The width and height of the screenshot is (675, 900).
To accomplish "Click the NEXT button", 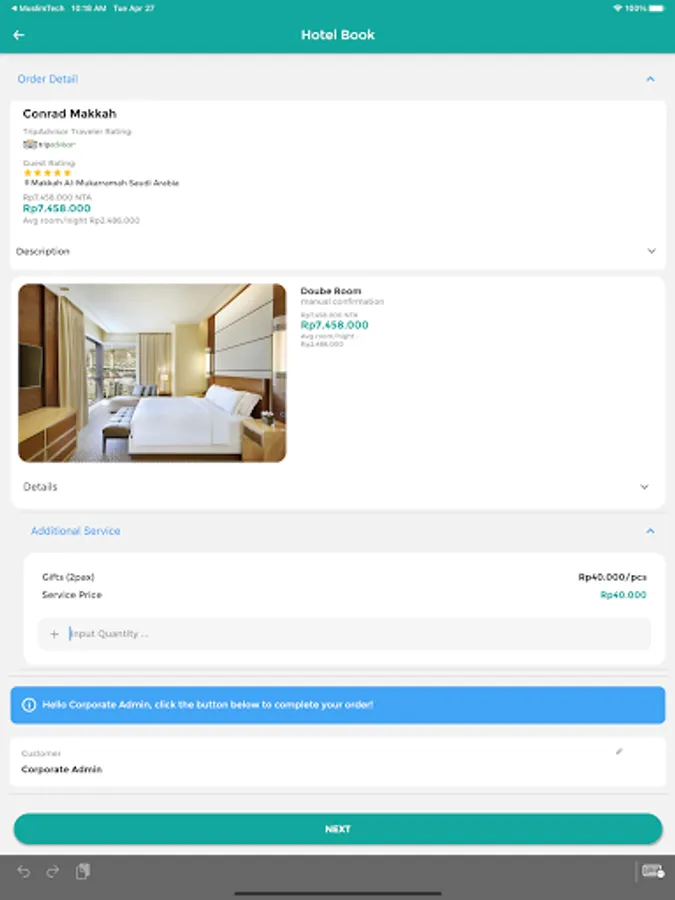I will point(338,829).
